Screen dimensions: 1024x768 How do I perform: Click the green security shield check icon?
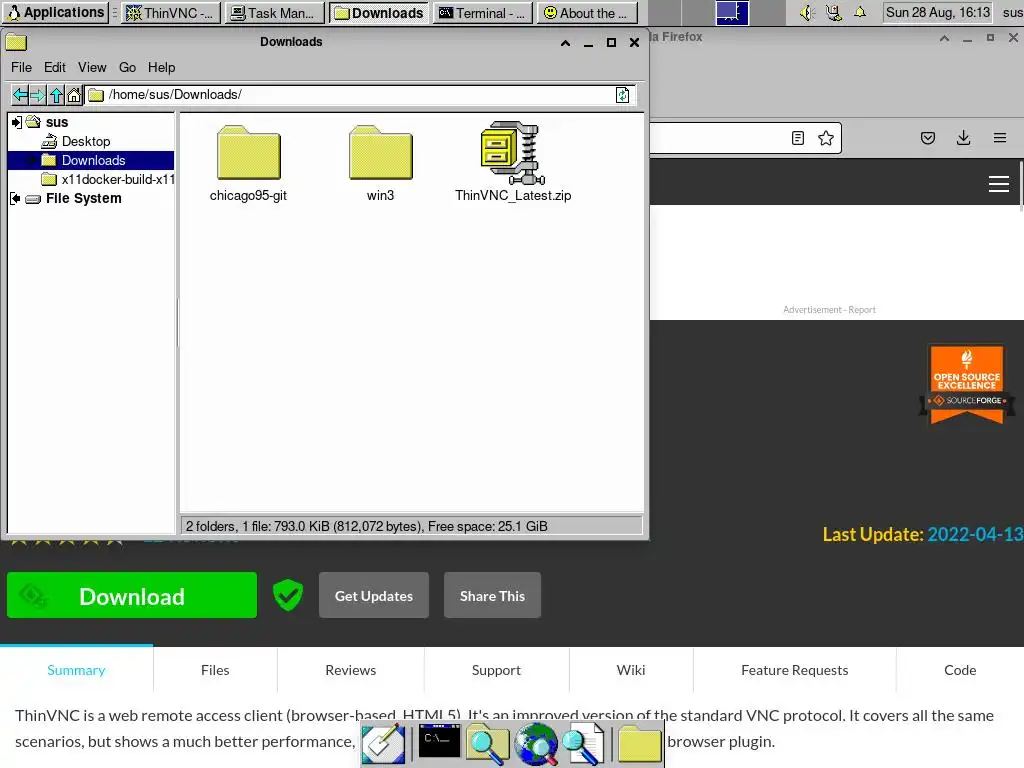click(287, 595)
